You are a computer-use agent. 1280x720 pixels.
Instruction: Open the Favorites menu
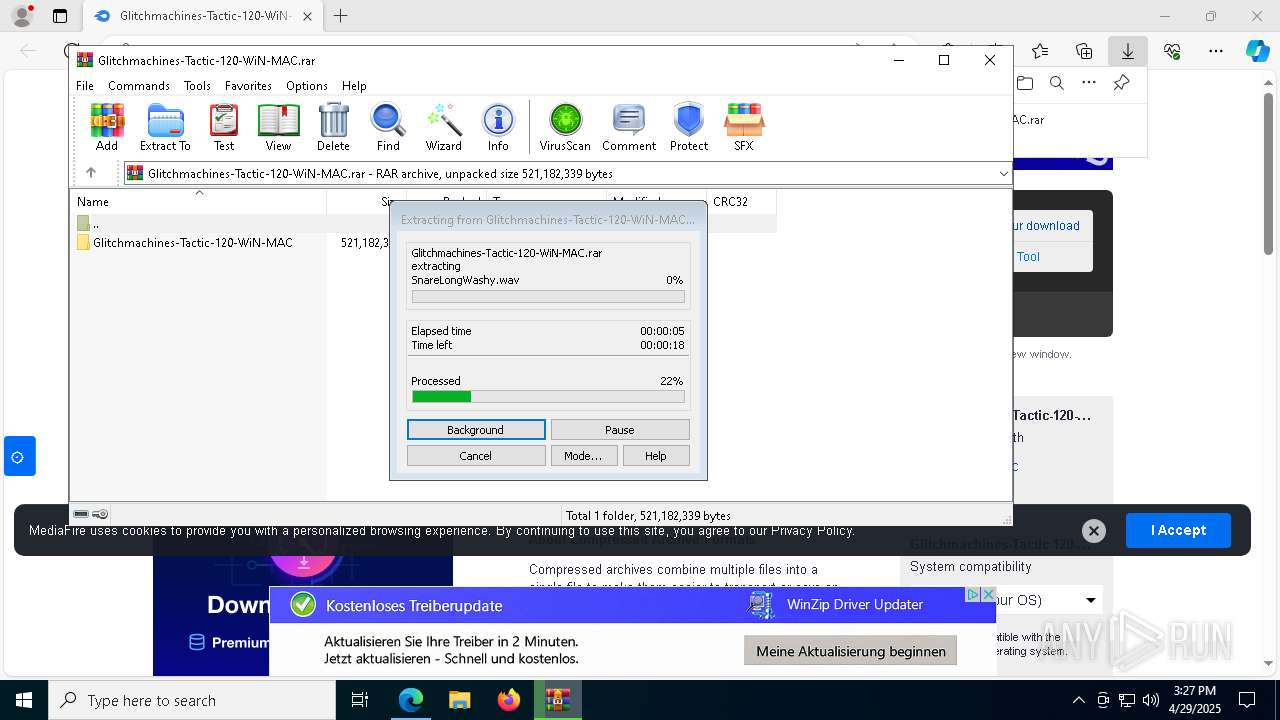coord(248,86)
